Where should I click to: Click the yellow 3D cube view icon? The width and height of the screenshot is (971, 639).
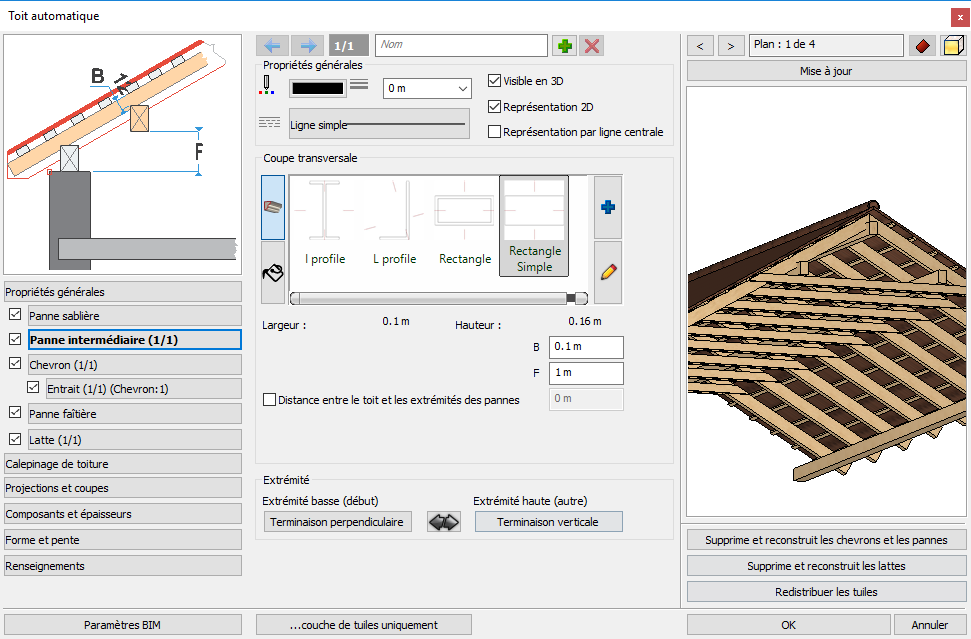pyautogui.click(x=953, y=46)
